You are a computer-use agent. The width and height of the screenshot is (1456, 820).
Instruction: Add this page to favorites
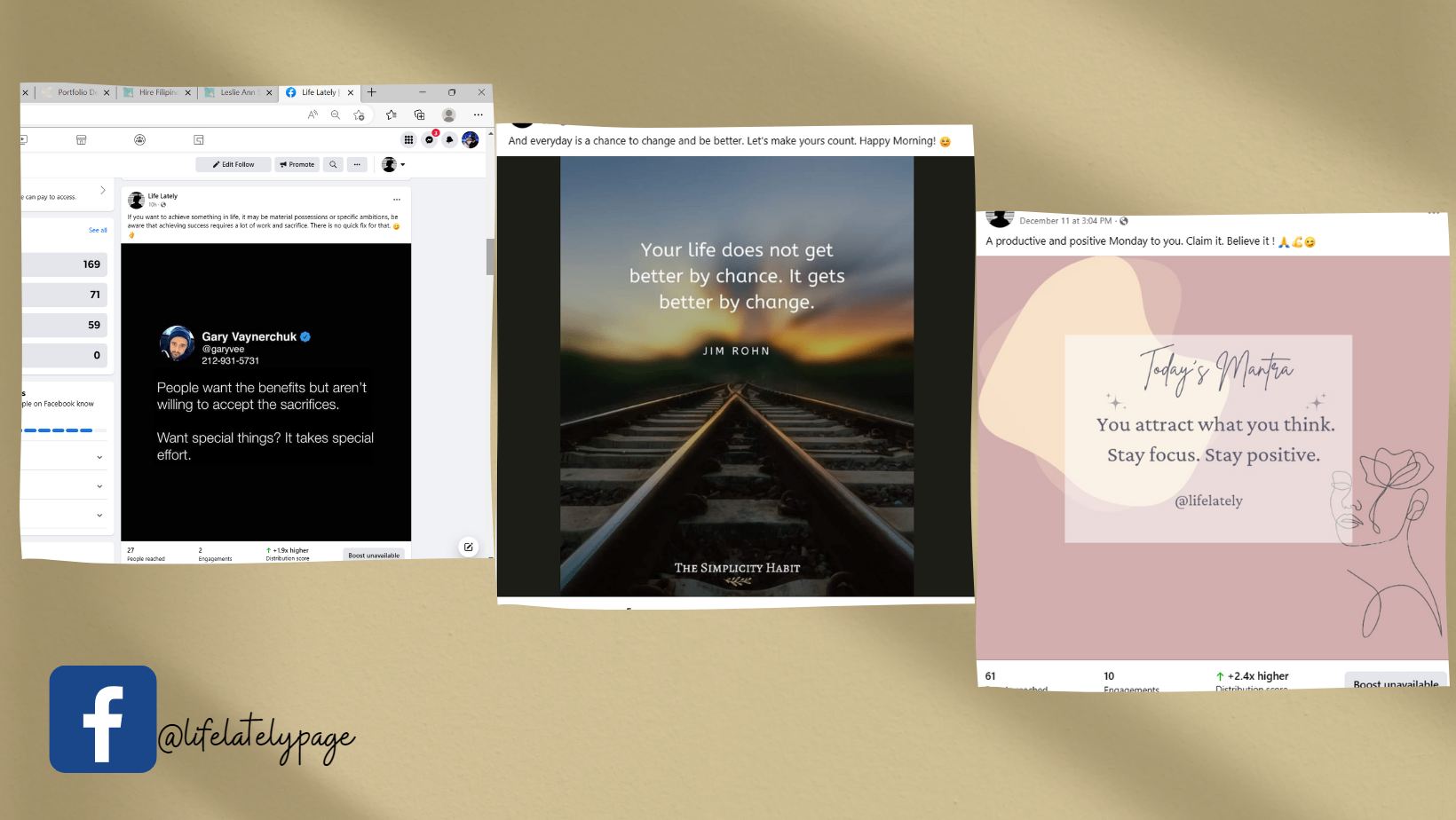pyautogui.click(x=359, y=114)
